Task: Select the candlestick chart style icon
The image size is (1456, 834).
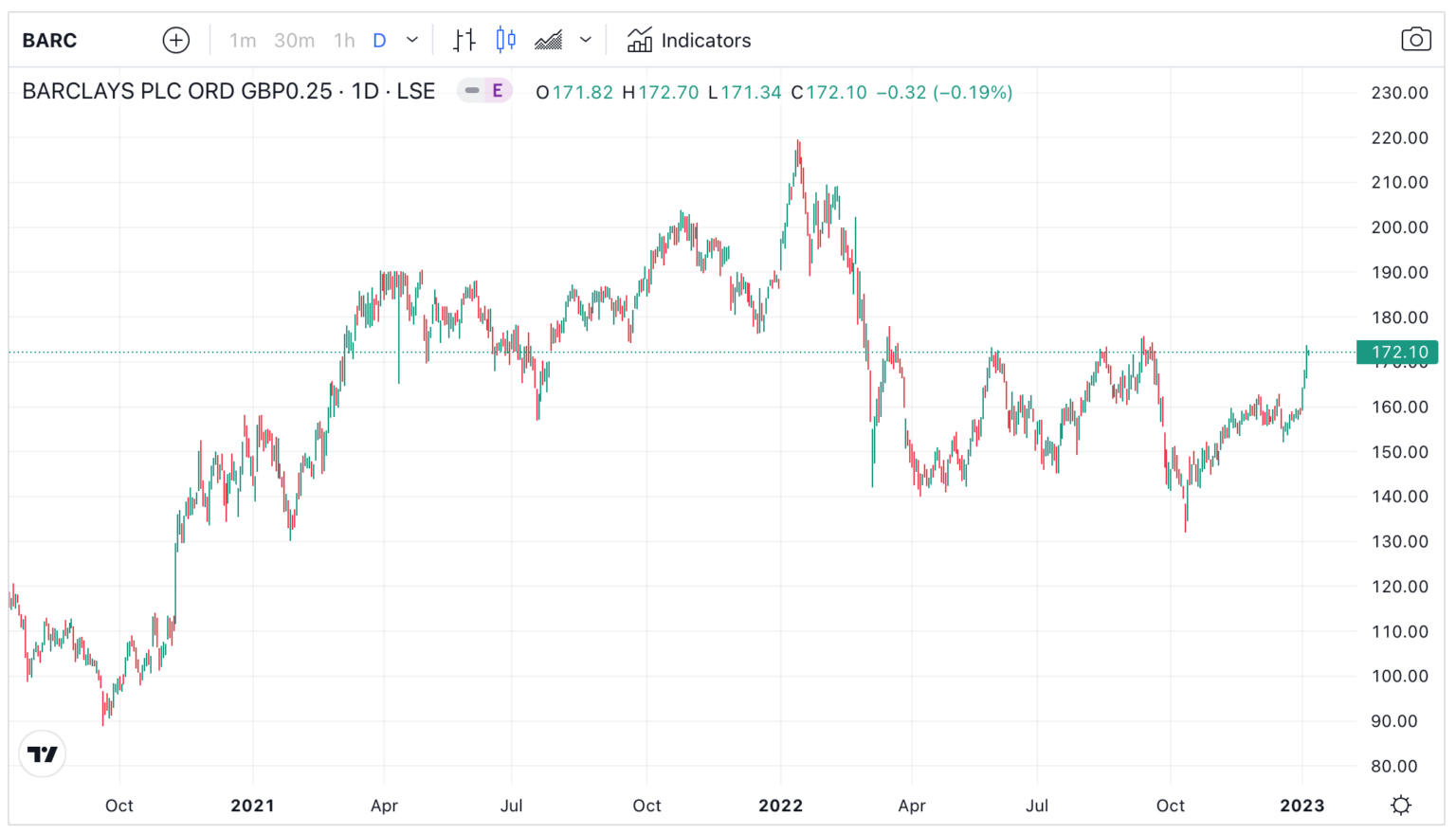Action: click(x=506, y=41)
